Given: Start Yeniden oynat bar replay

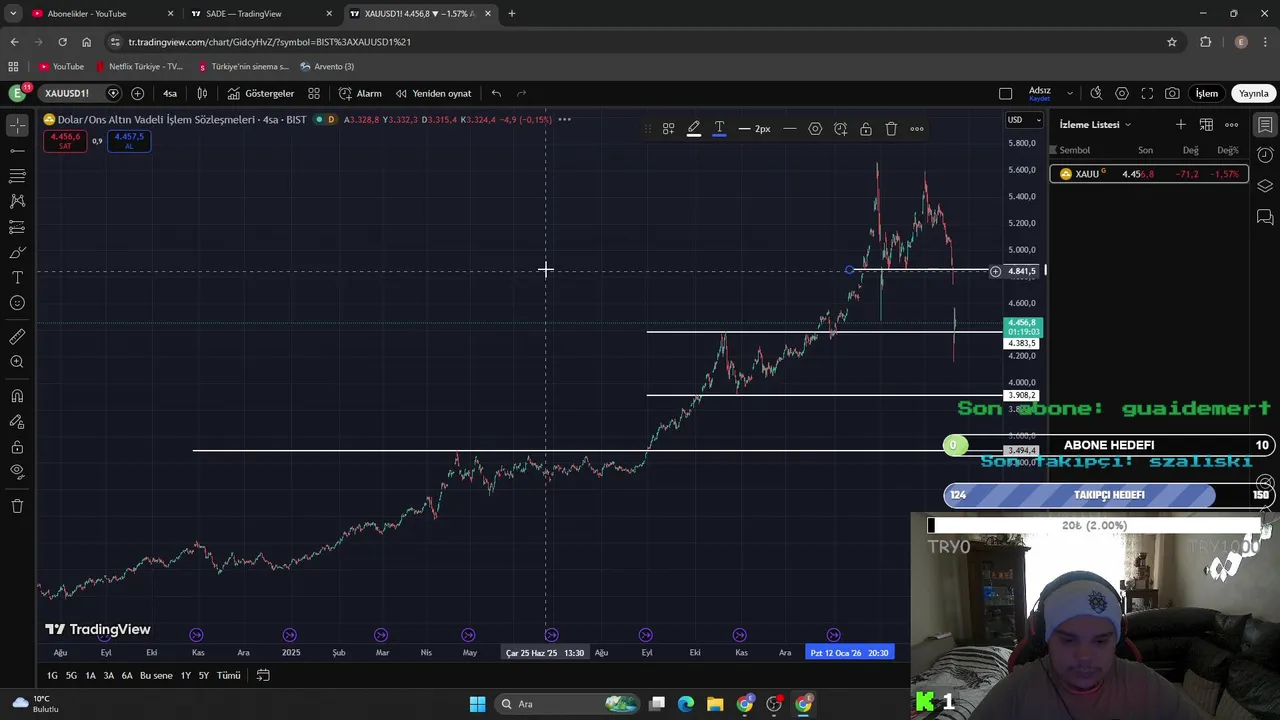Looking at the screenshot, I should tap(433, 93).
